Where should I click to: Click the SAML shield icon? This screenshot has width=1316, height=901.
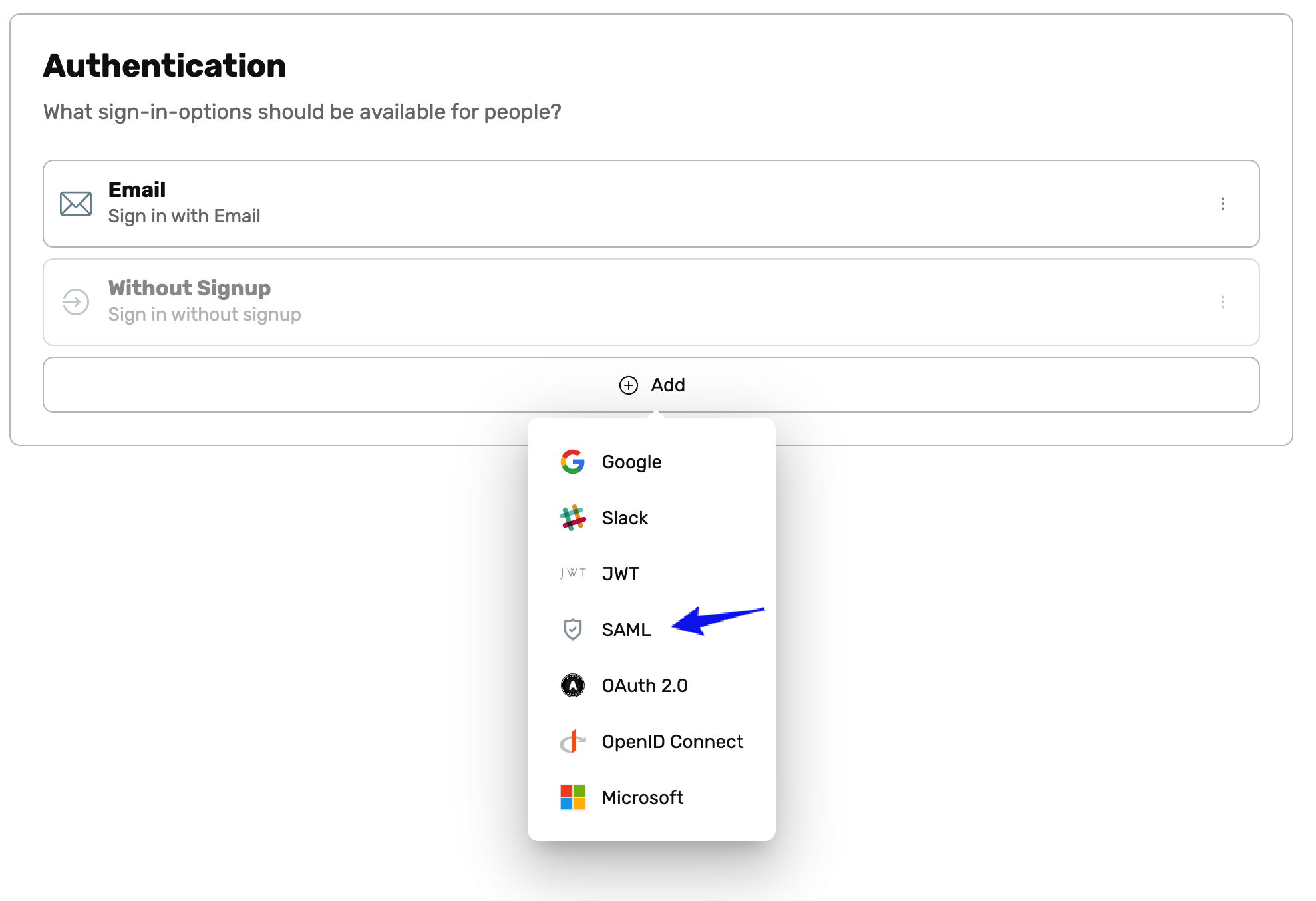tap(572, 630)
